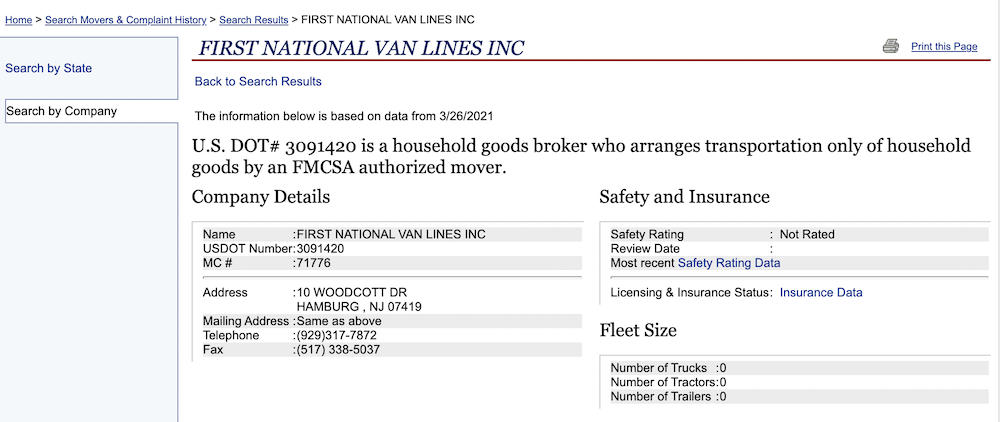Screen dimensions: 1000x422
Task: Click the Not Rated safety rating value
Action: 807,234
